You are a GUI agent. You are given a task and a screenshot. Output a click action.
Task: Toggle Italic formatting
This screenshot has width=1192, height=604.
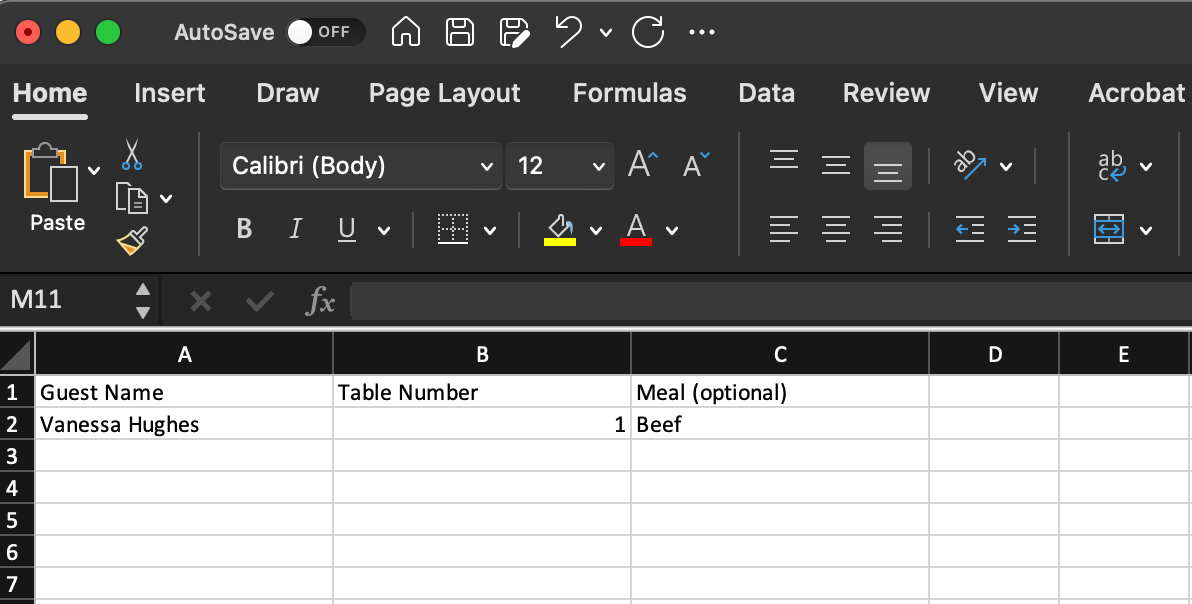(295, 230)
